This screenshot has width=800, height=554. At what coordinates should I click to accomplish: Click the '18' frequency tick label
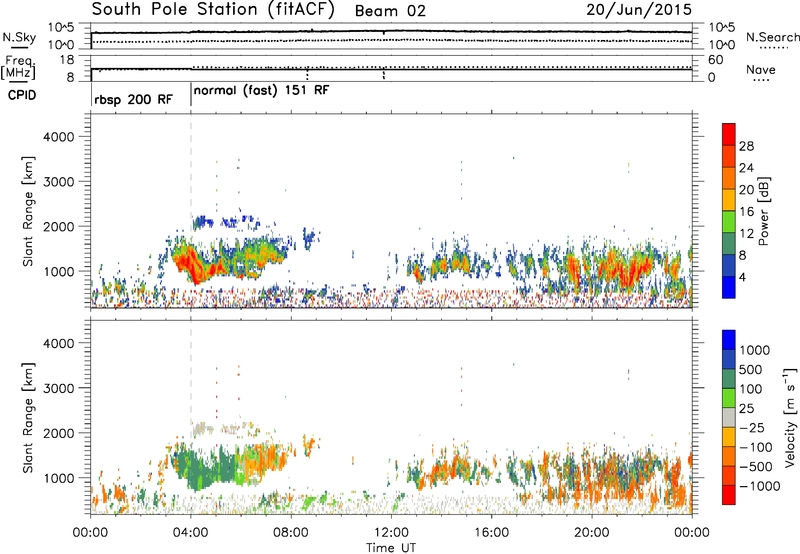(x=67, y=60)
